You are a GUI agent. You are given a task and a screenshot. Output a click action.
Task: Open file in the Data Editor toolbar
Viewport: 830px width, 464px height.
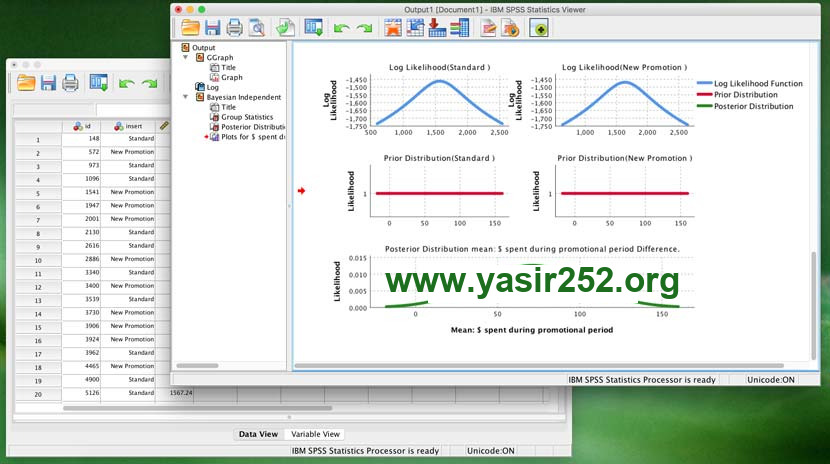26,83
